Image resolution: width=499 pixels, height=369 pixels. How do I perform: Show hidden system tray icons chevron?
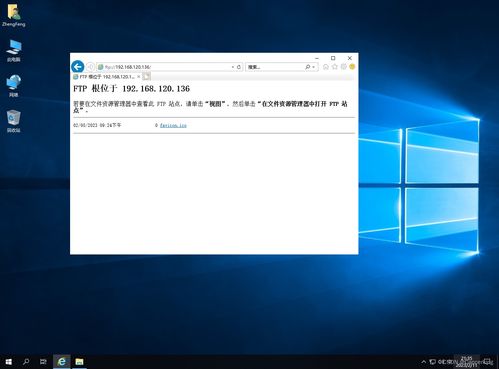pyautogui.click(x=424, y=362)
